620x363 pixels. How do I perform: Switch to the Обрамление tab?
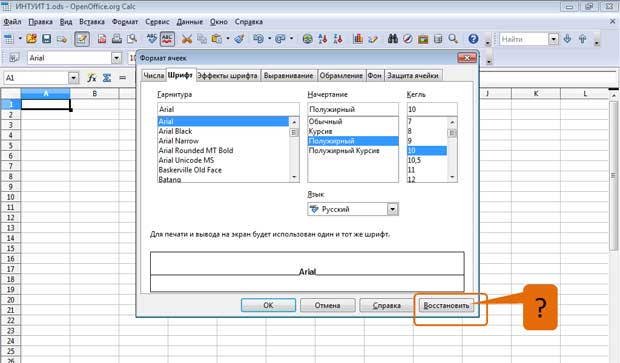pyautogui.click(x=341, y=76)
